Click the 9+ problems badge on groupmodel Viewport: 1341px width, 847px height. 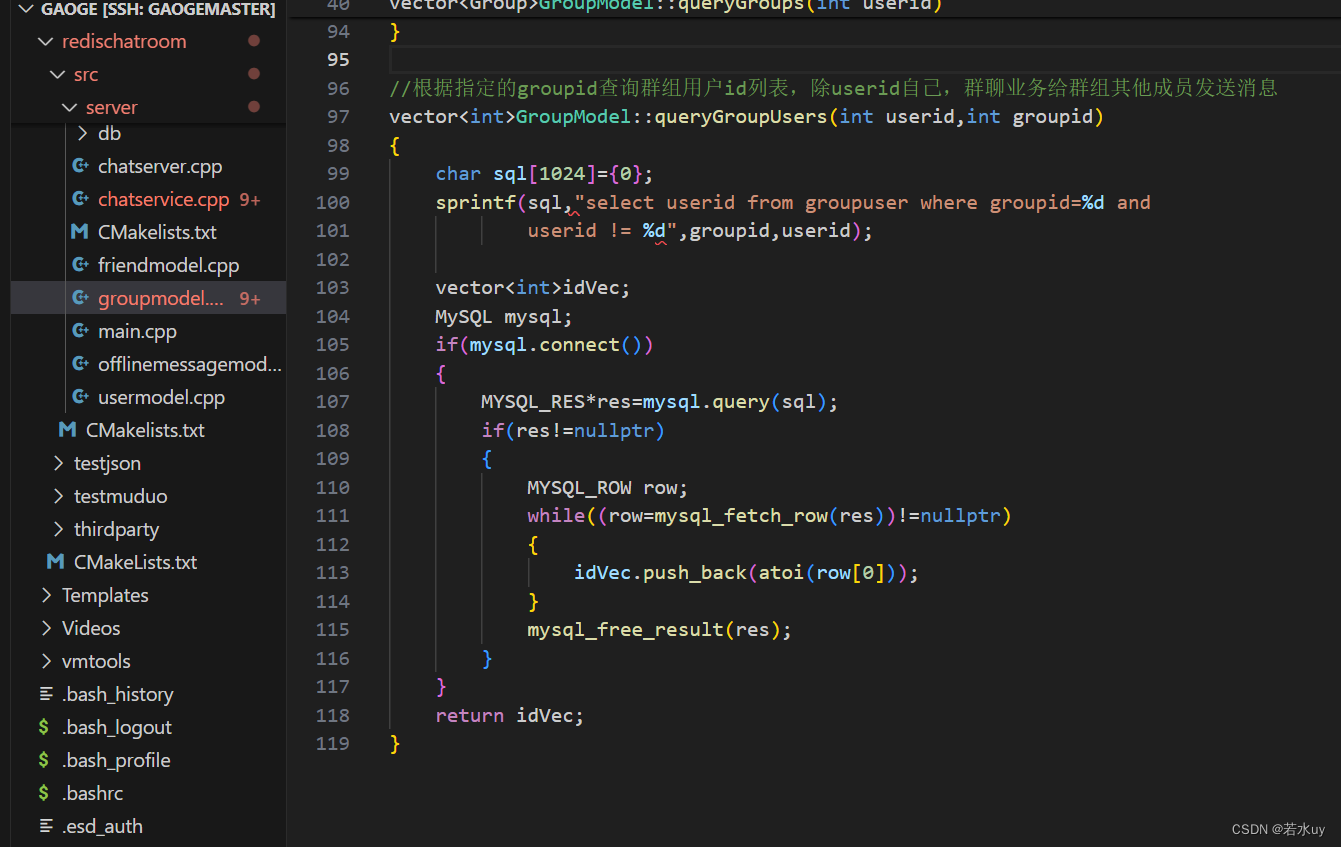click(250, 299)
